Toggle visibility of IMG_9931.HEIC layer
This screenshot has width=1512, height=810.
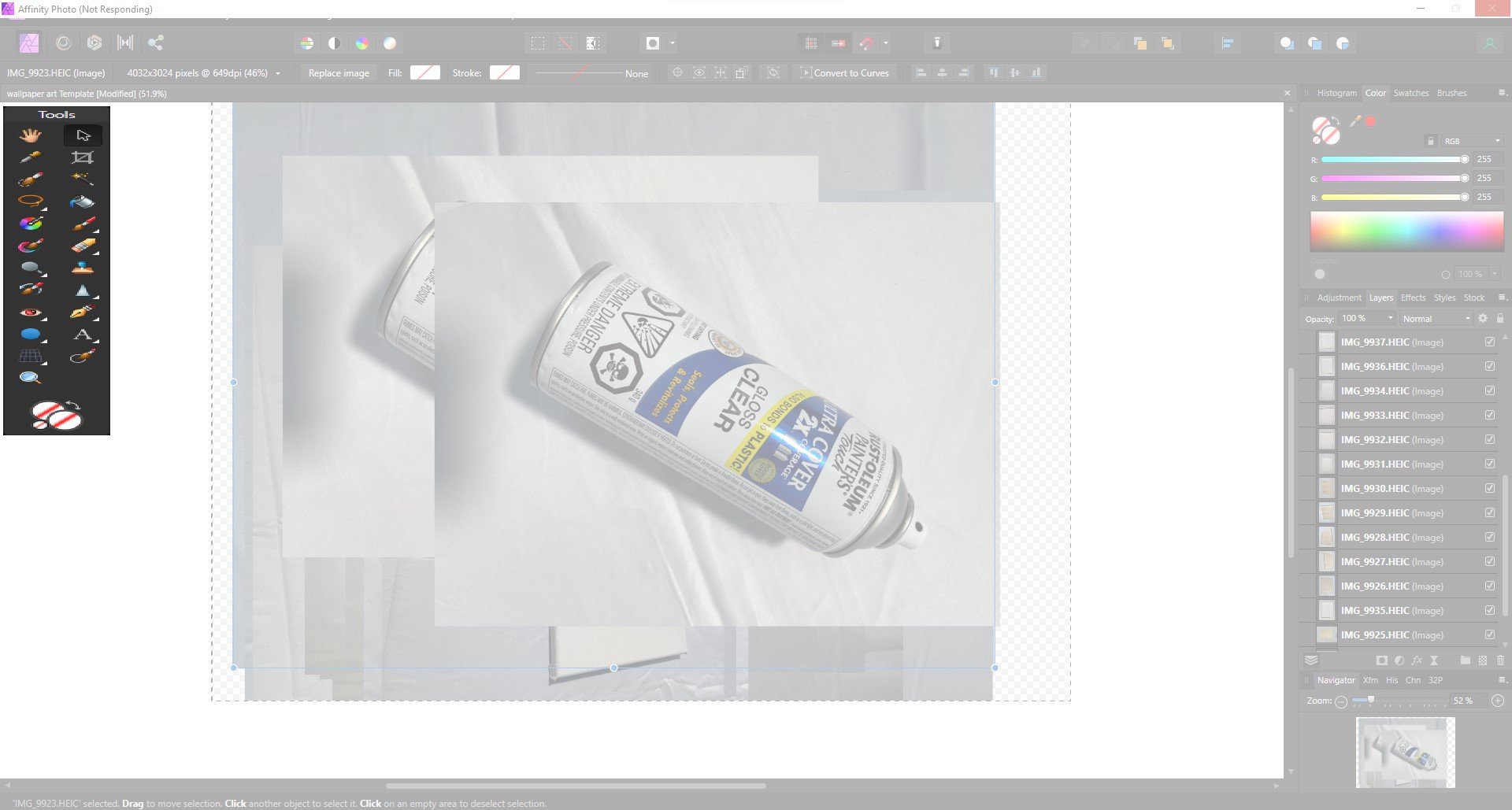point(1490,464)
